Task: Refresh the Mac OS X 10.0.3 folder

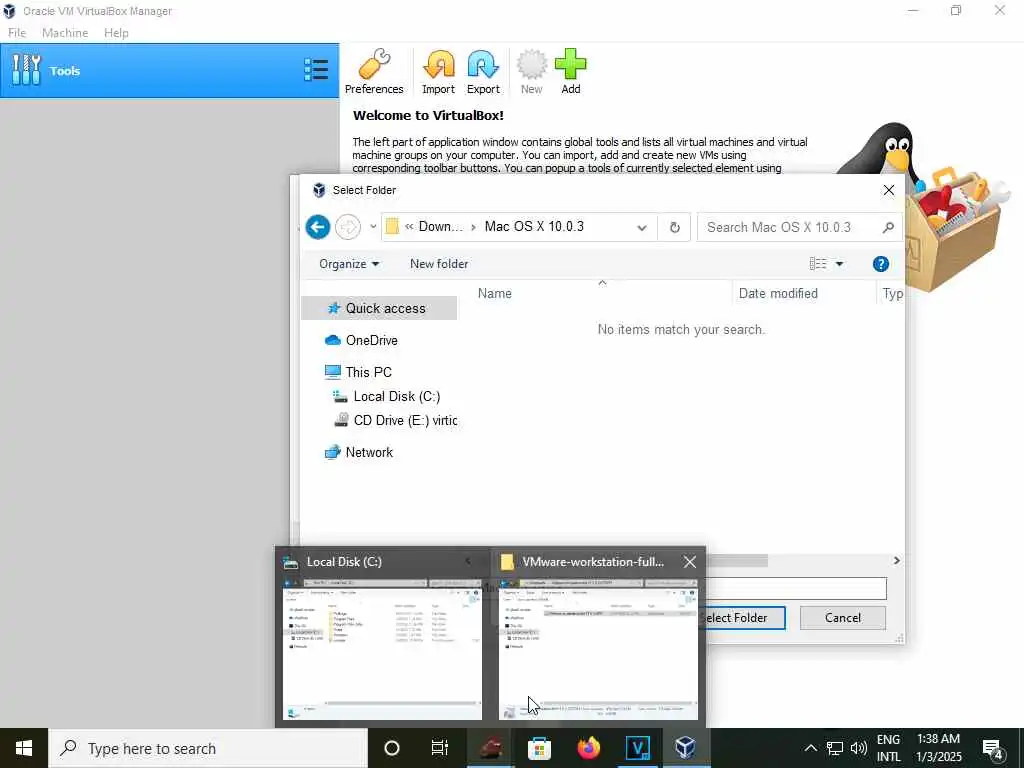Action: (675, 227)
